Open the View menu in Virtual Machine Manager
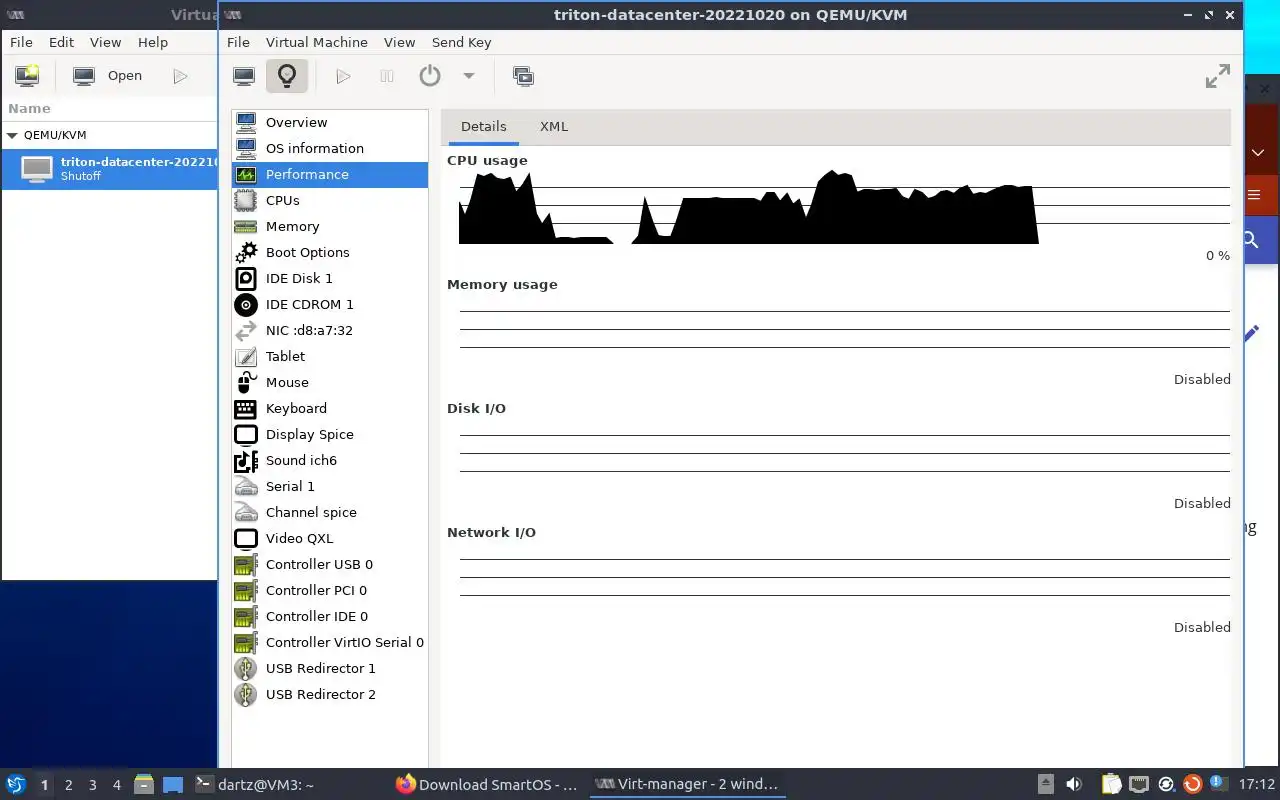 point(105,42)
